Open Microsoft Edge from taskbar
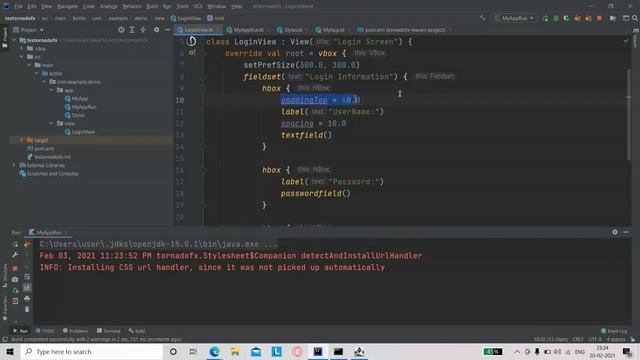 [x=214, y=351]
